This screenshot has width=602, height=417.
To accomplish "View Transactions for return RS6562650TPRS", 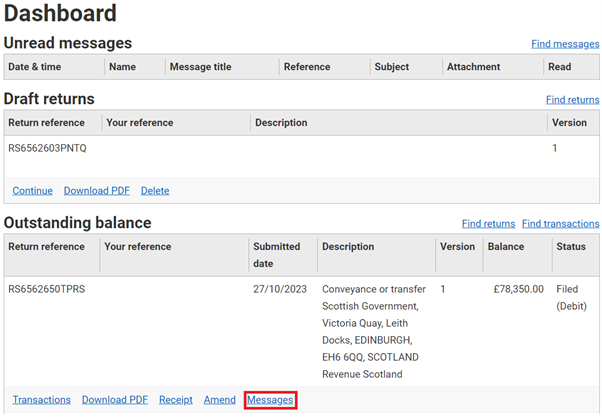I will (42, 400).
